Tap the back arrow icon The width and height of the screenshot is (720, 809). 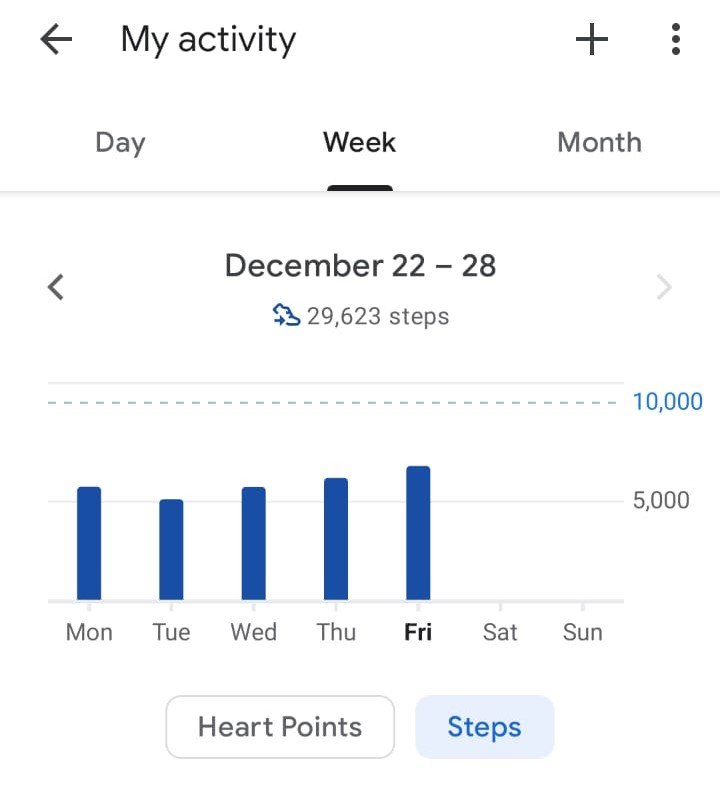click(56, 40)
